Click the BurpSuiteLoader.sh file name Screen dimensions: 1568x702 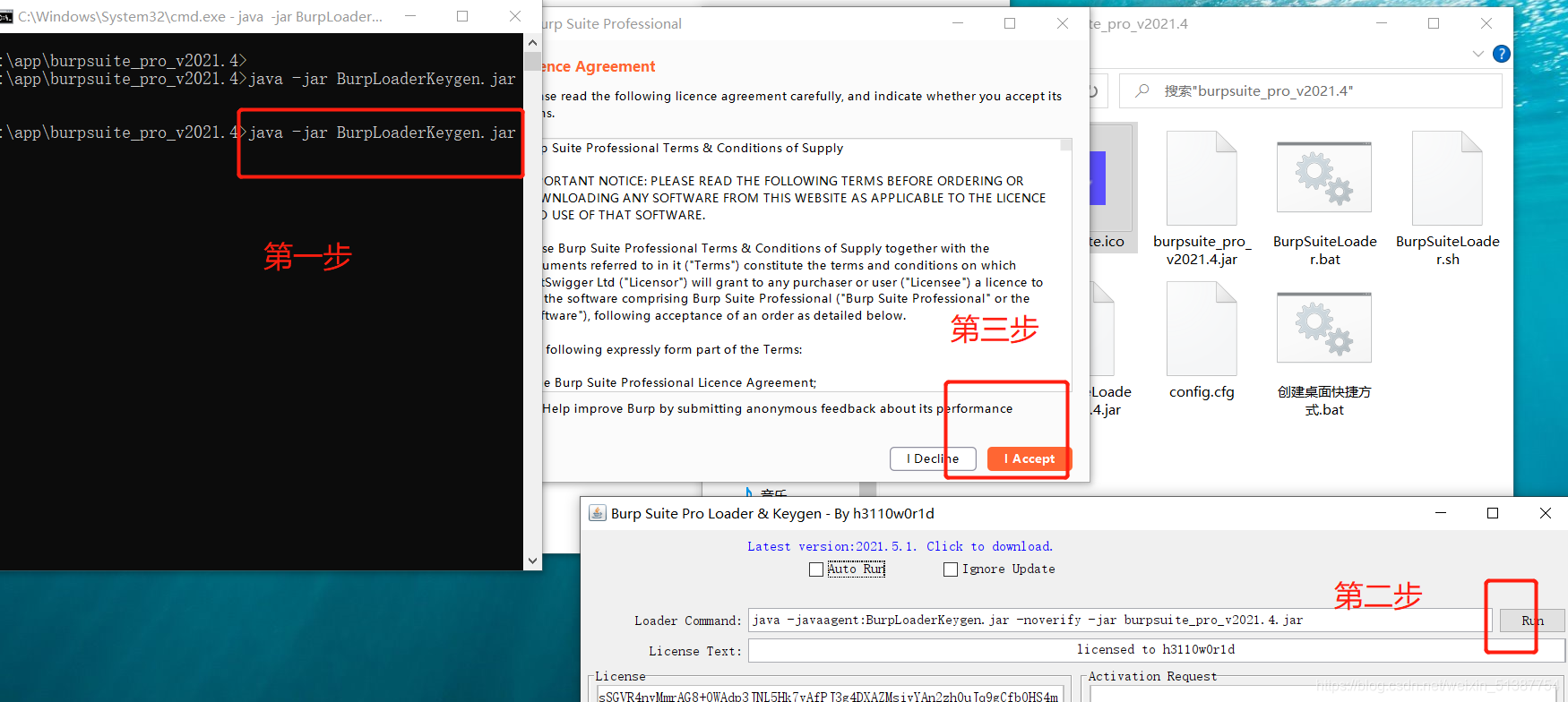click(1447, 251)
